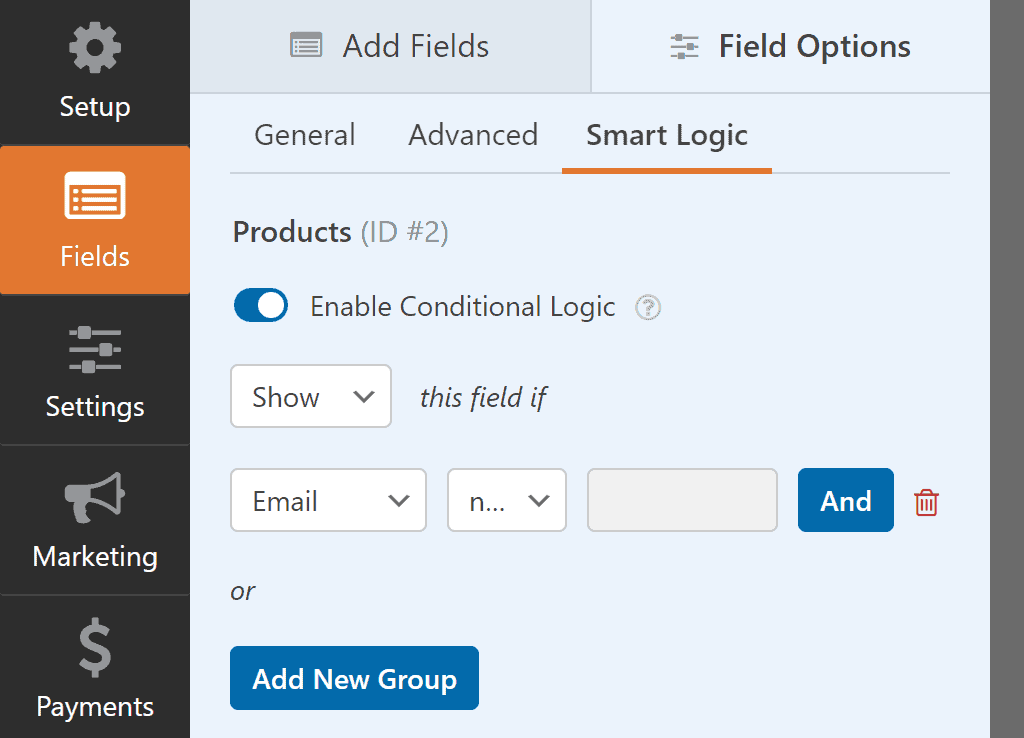
Task: Click the empty rule value field
Action: tap(682, 500)
